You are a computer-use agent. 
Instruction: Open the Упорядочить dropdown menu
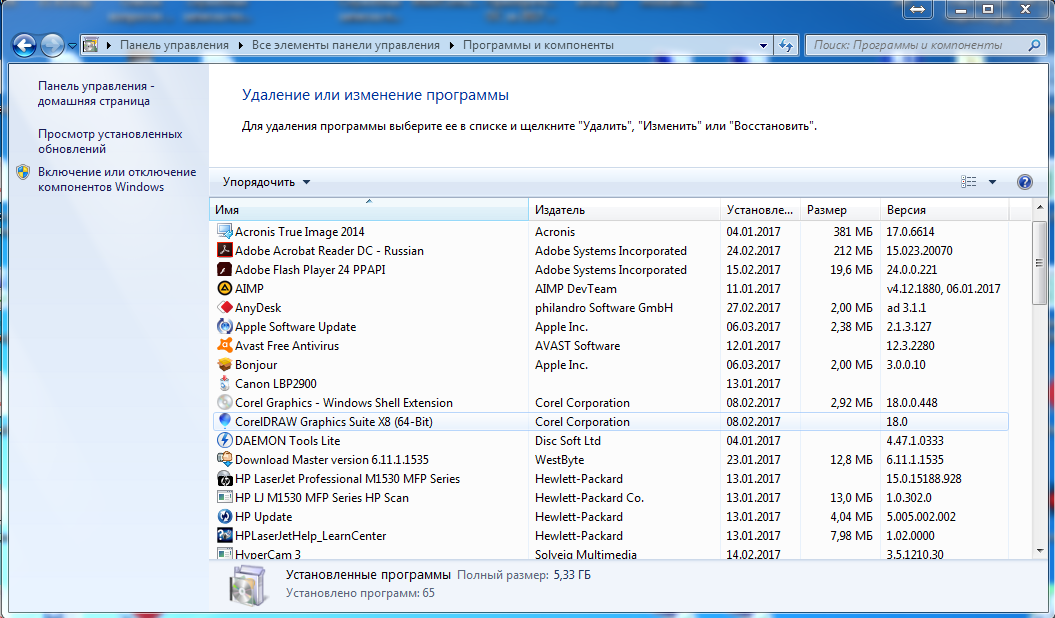point(266,182)
